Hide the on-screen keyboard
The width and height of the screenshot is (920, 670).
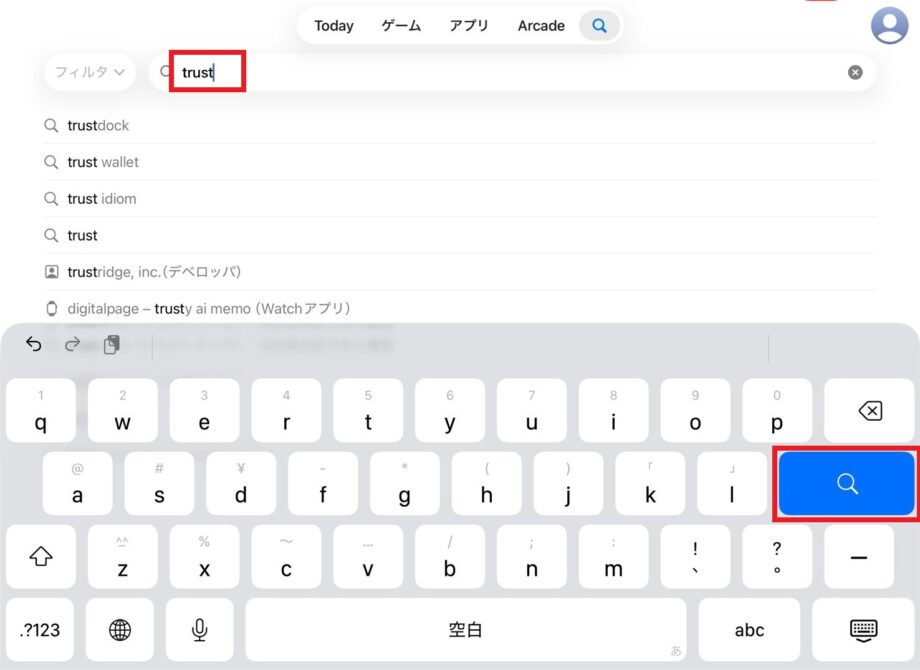click(x=862, y=629)
